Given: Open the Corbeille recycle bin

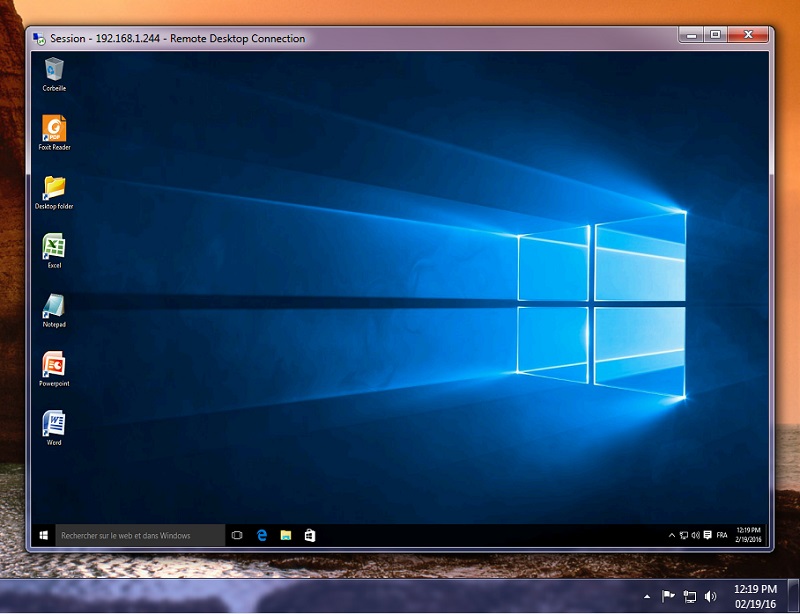Looking at the screenshot, I should click(x=53, y=71).
